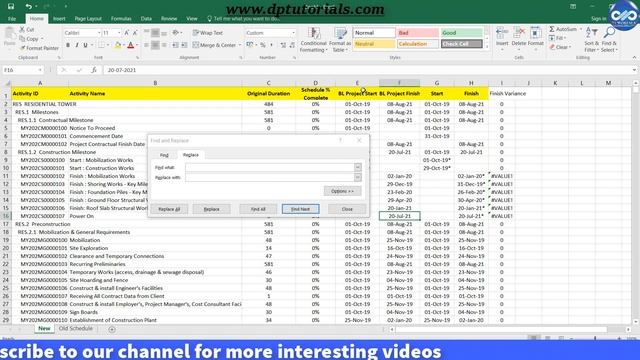This screenshot has height=360, width=640.
Task: Click the AutoSum sigma icon
Action: click(x=552, y=29)
